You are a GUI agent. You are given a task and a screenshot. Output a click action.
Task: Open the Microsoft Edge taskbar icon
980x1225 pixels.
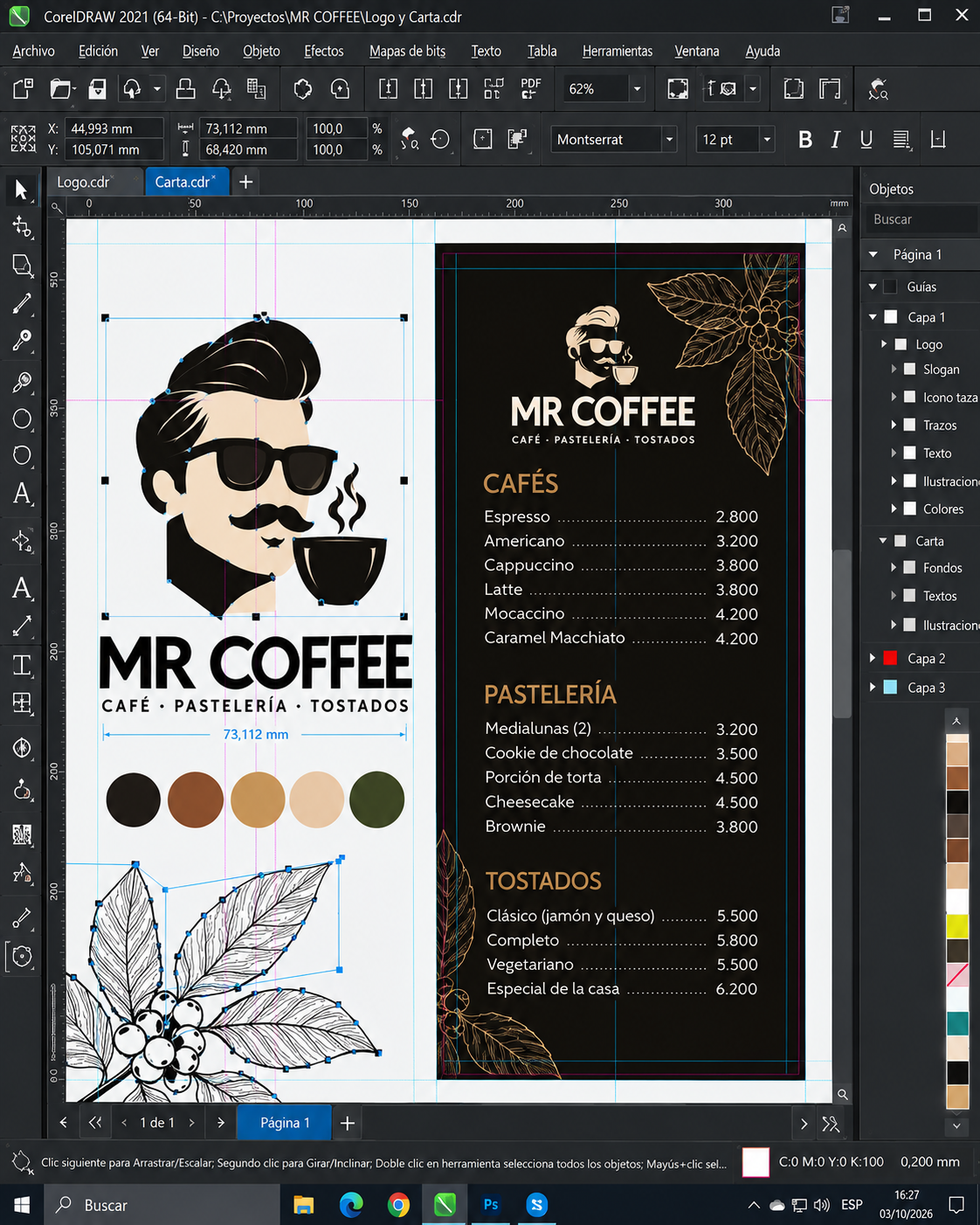click(351, 1206)
